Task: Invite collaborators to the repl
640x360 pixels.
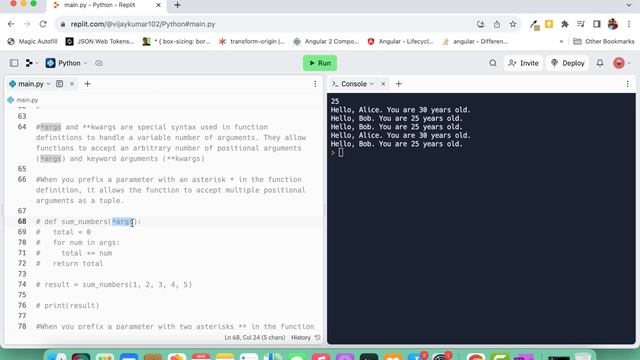Action: pos(523,63)
